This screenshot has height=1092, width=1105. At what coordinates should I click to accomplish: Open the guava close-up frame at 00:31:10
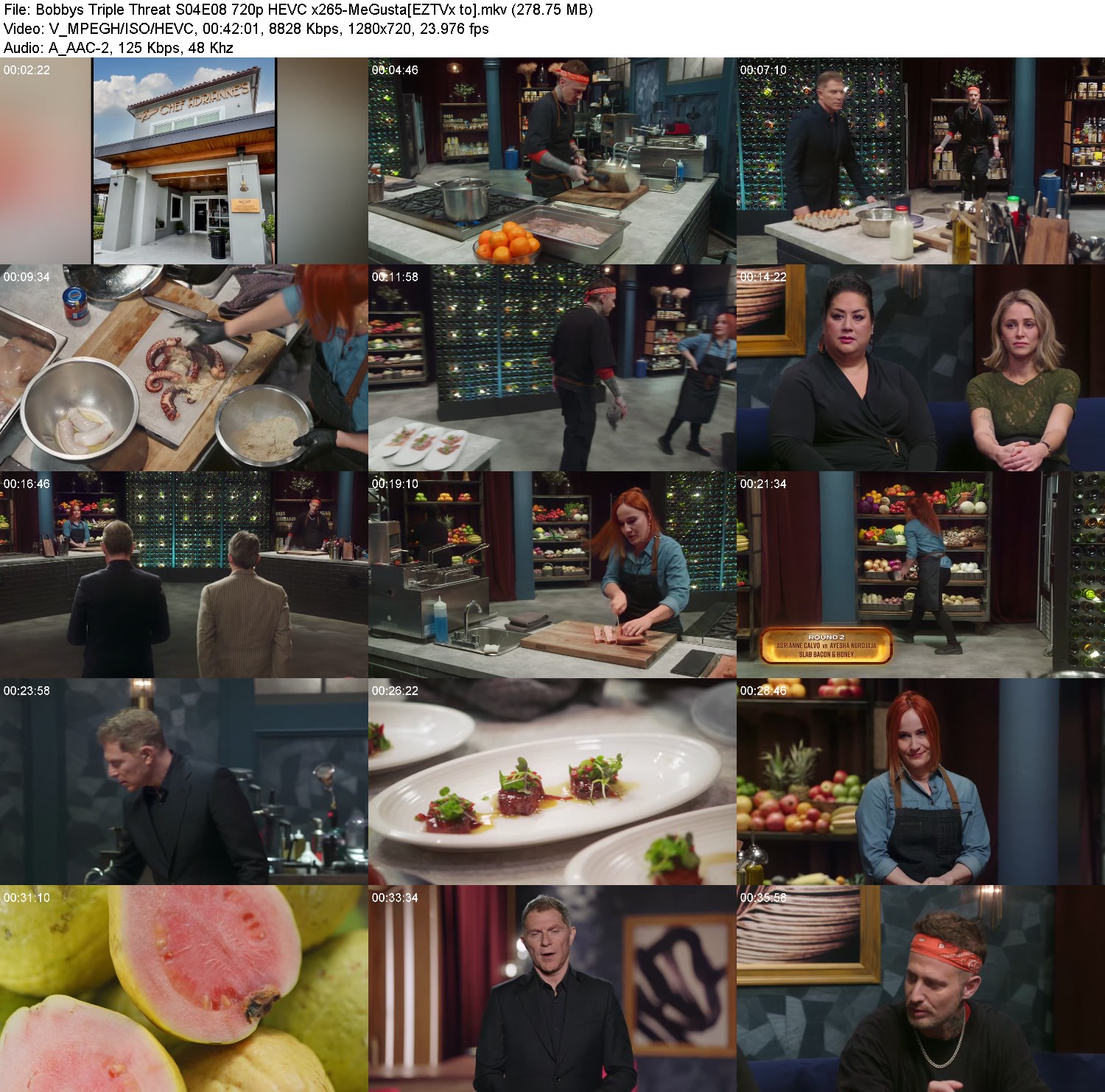(184, 989)
